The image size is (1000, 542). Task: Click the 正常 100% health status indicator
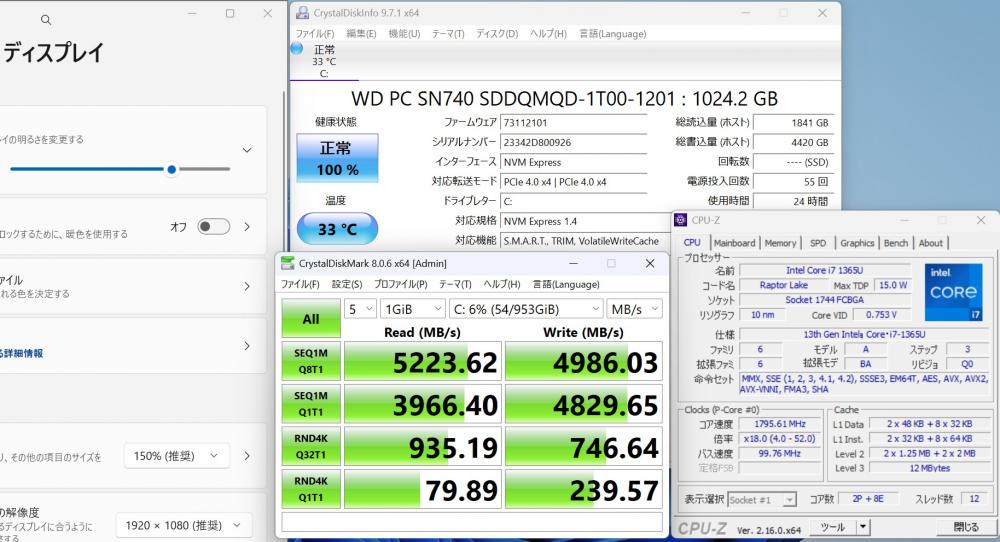337,159
